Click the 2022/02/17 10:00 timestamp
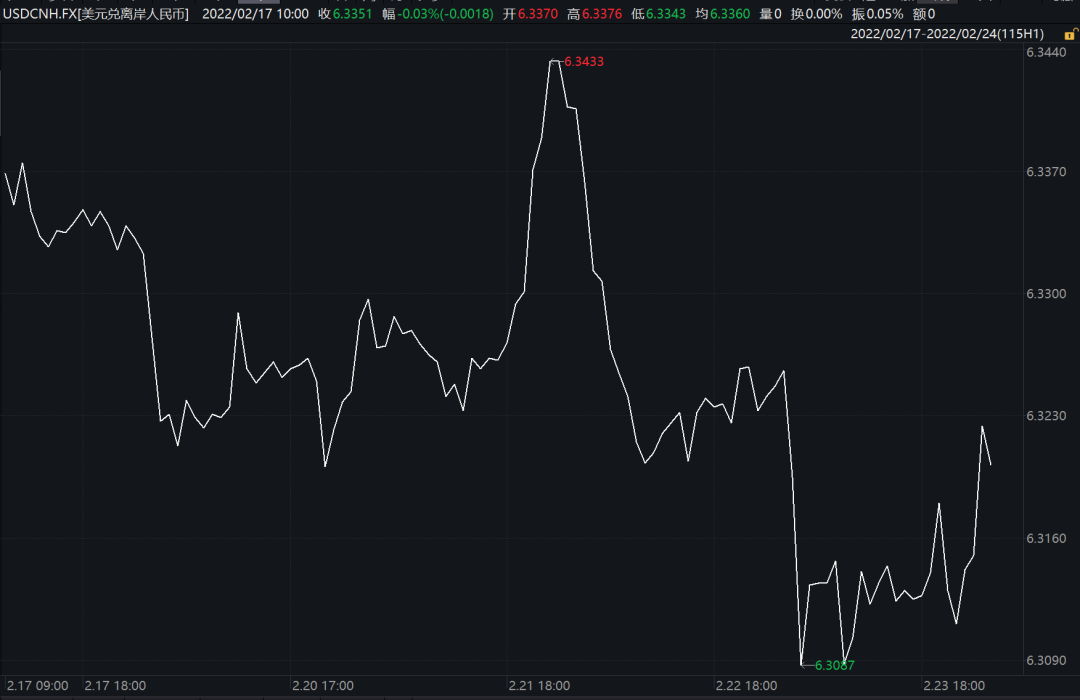The width and height of the screenshot is (1080, 700). (x=255, y=14)
